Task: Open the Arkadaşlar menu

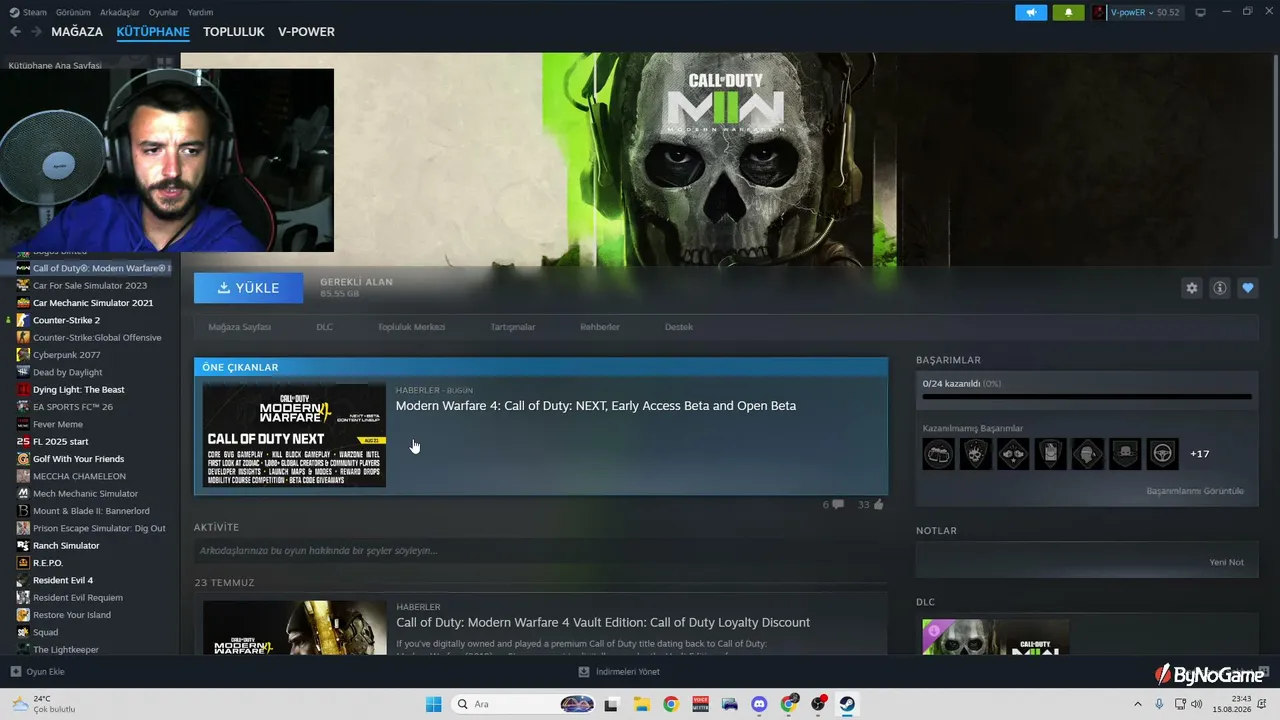Action: [x=120, y=12]
